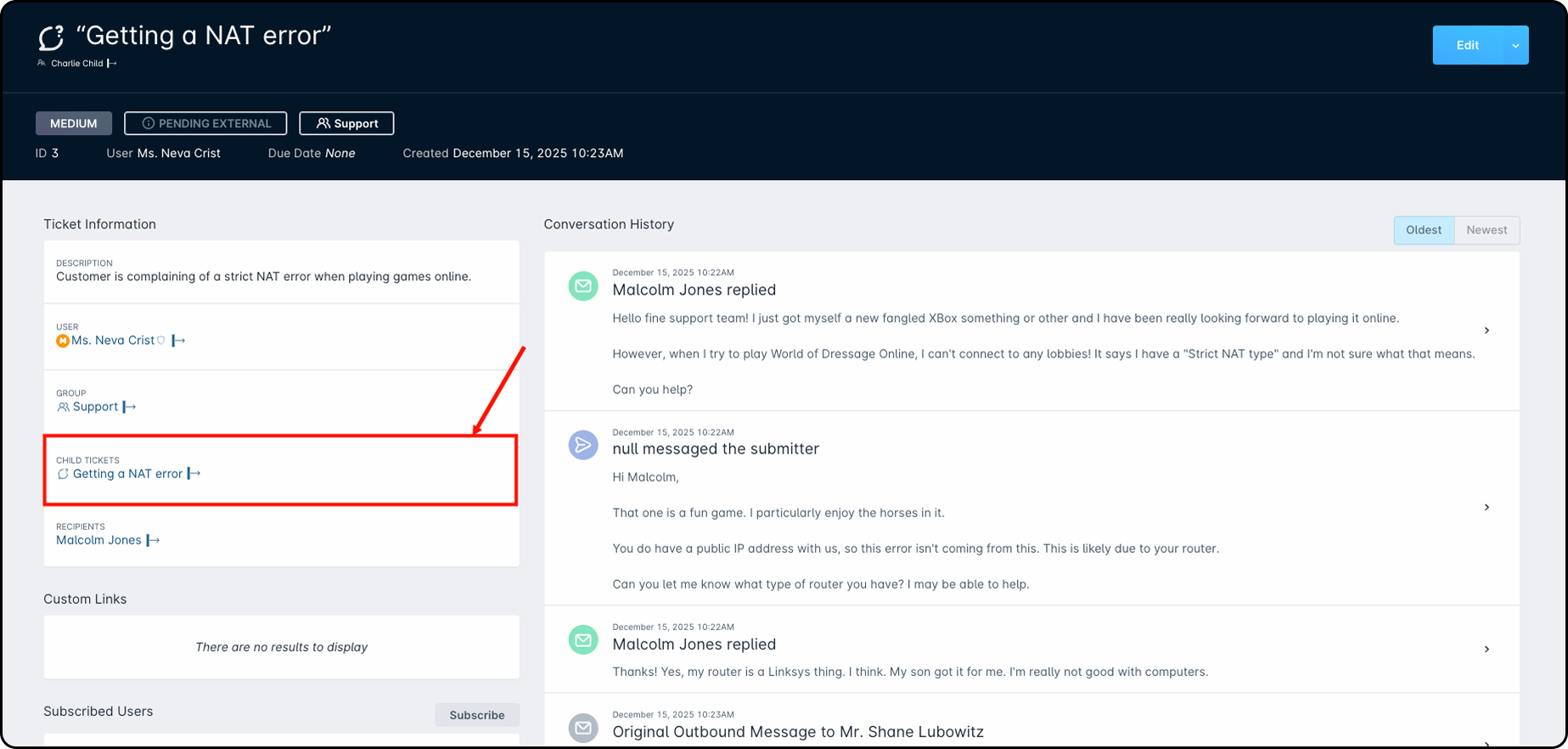Click the open arrow icon after the child ticket

pyautogui.click(x=194, y=474)
